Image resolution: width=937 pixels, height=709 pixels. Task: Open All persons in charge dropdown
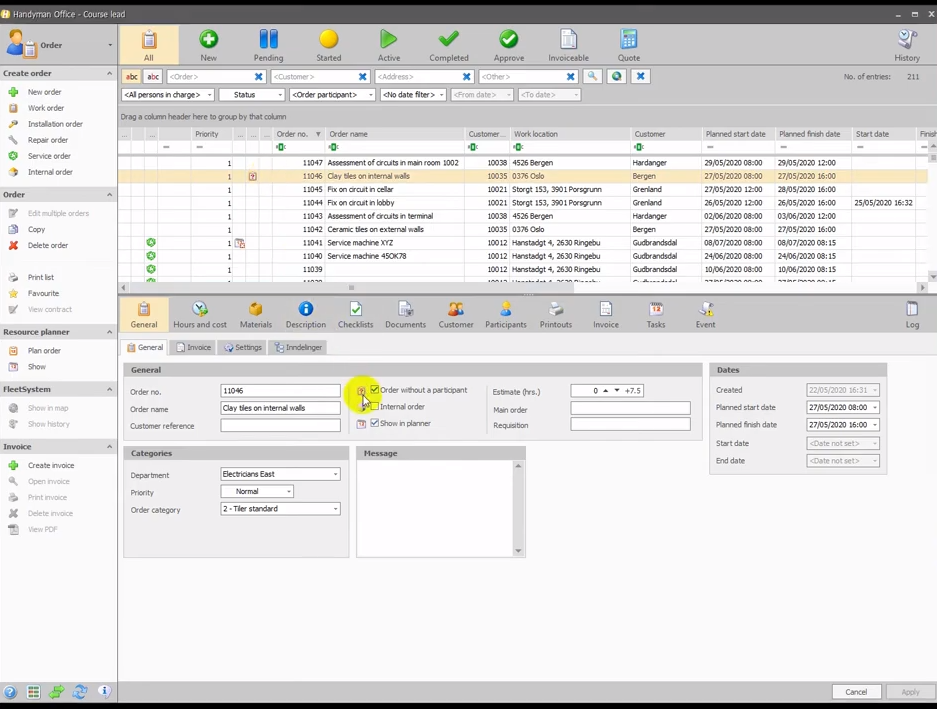coord(168,94)
